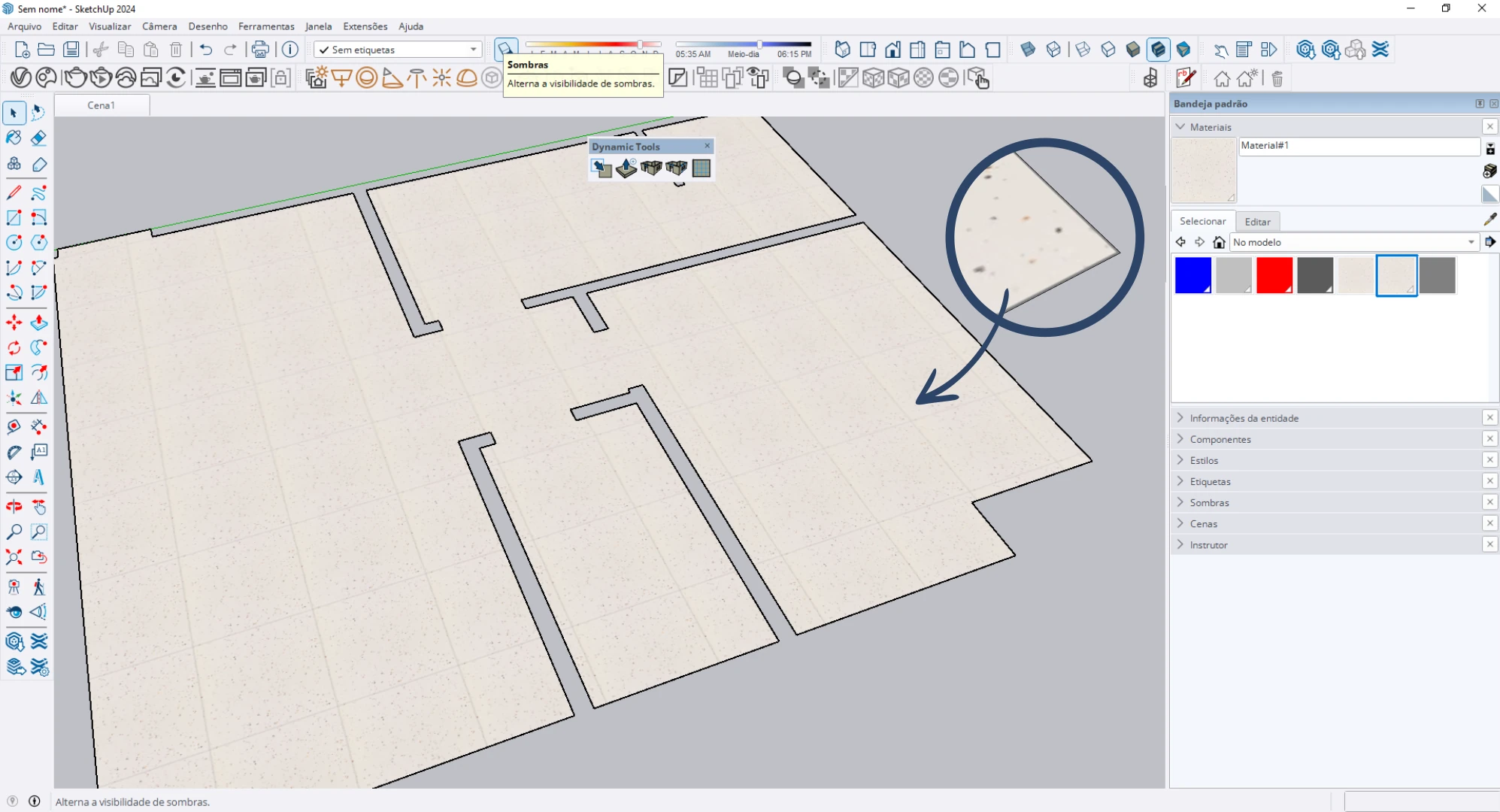Choose the 3D Text tool
The width and height of the screenshot is (1500, 812).
pyautogui.click(x=39, y=477)
